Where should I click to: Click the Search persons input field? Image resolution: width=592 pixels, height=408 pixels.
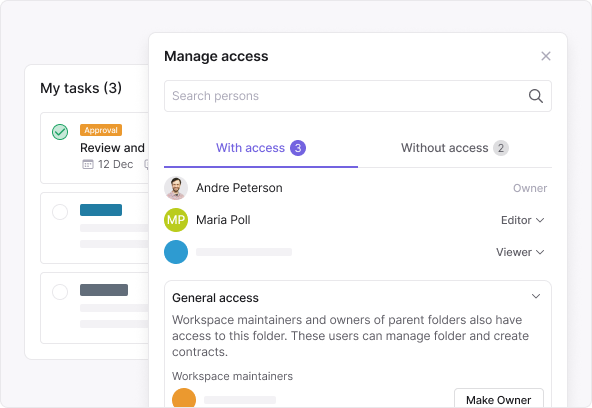coord(358,96)
